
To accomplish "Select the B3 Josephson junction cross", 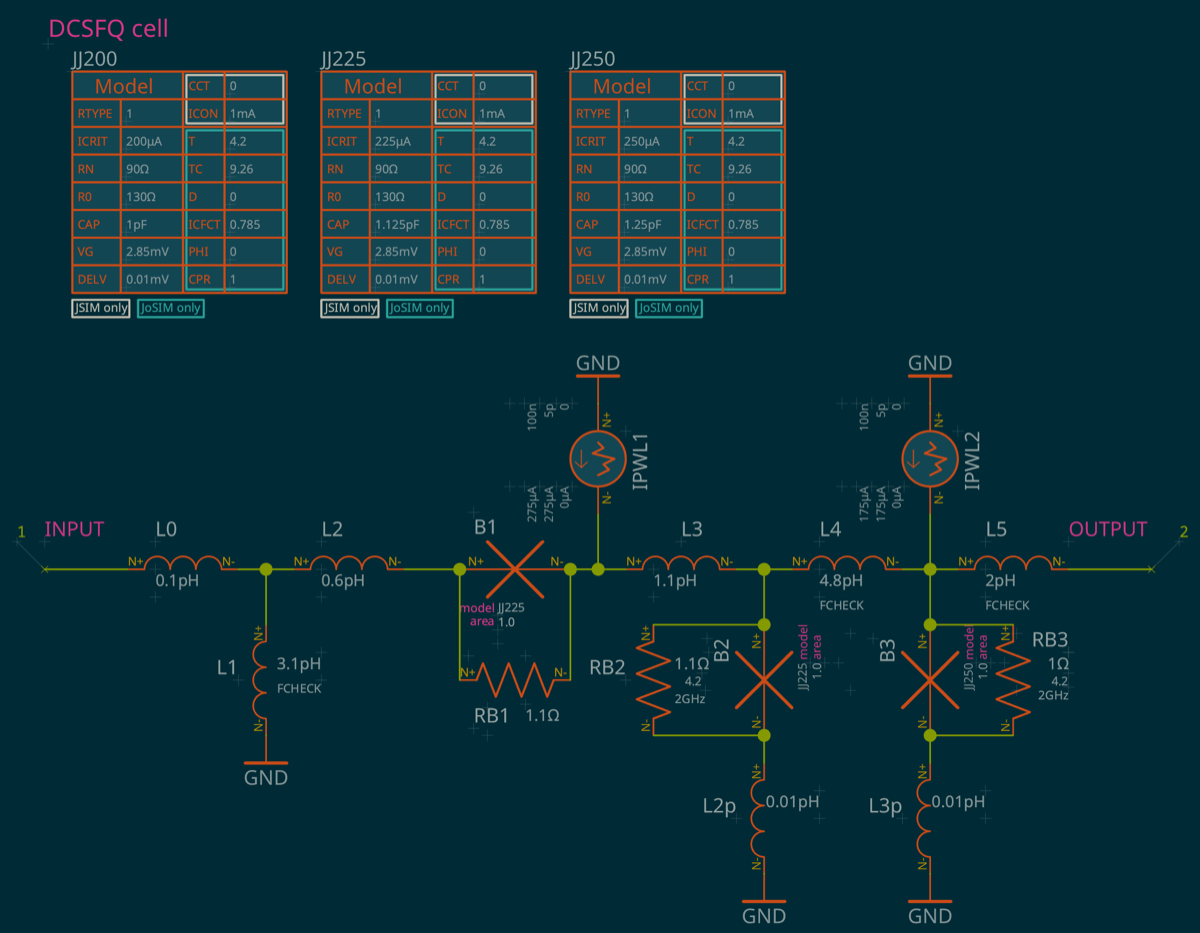I will click(x=930, y=680).
